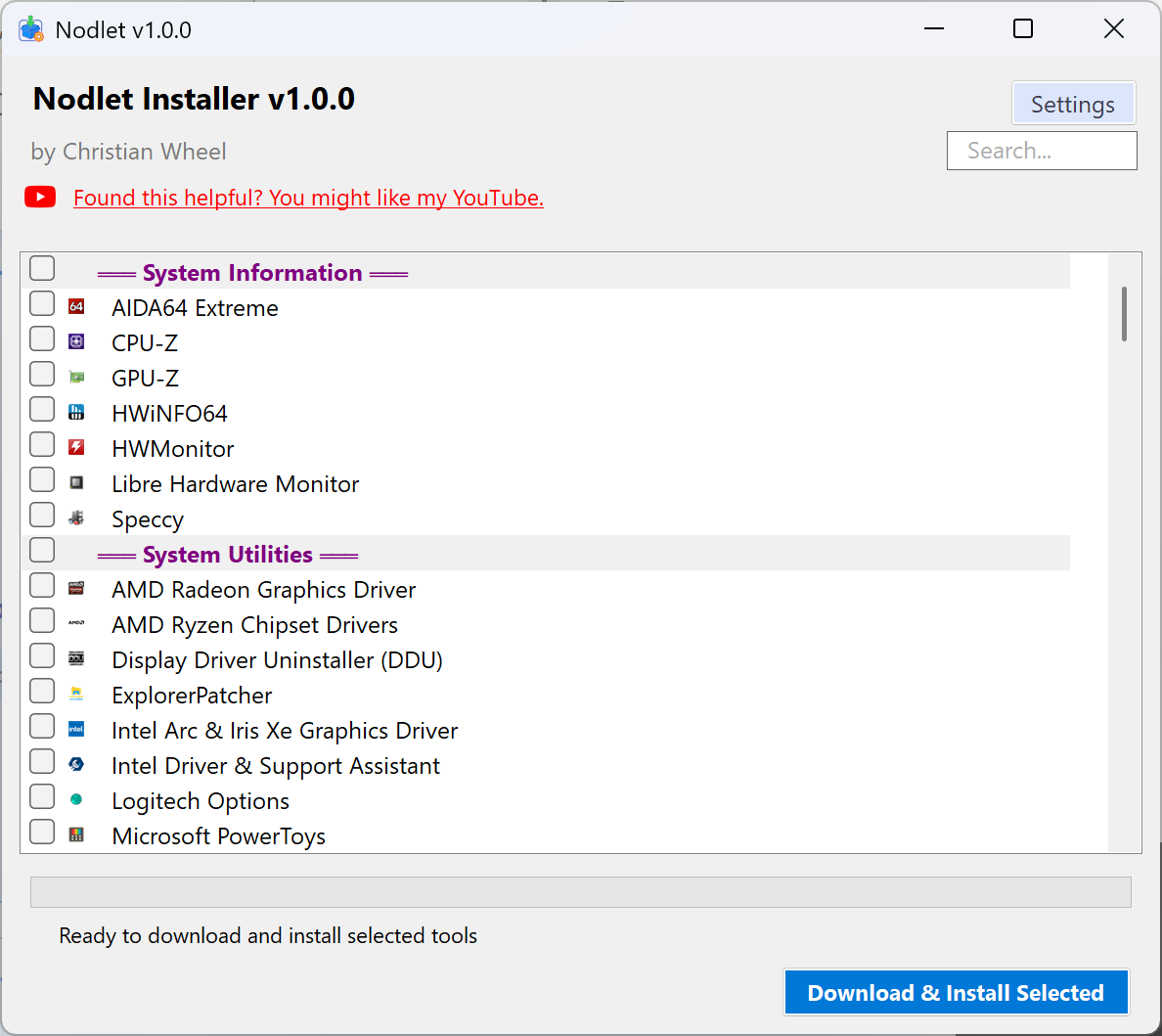Click the AIDA64 Extreme red icon
Image resolution: width=1162 pixels, height=1036 pixels.
tap(76, 307)
